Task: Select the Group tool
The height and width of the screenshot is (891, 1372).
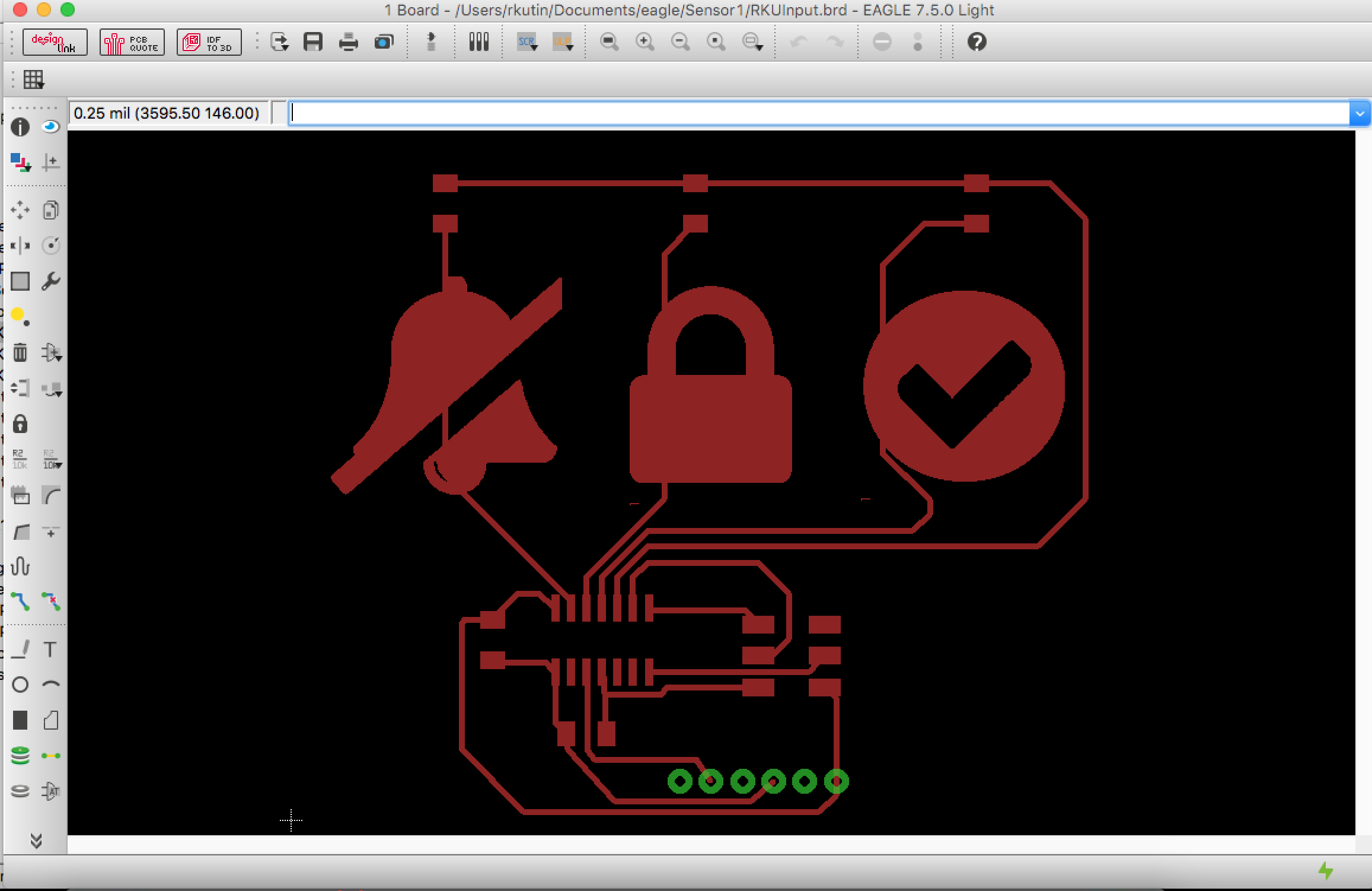Action: coord(20,281)
